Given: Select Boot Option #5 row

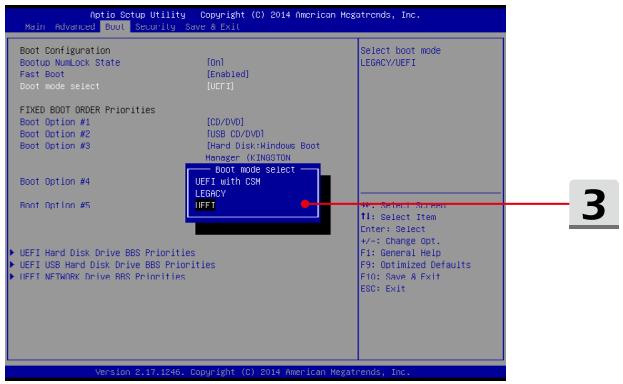Looking at the screenshot, I should [55, 205].
